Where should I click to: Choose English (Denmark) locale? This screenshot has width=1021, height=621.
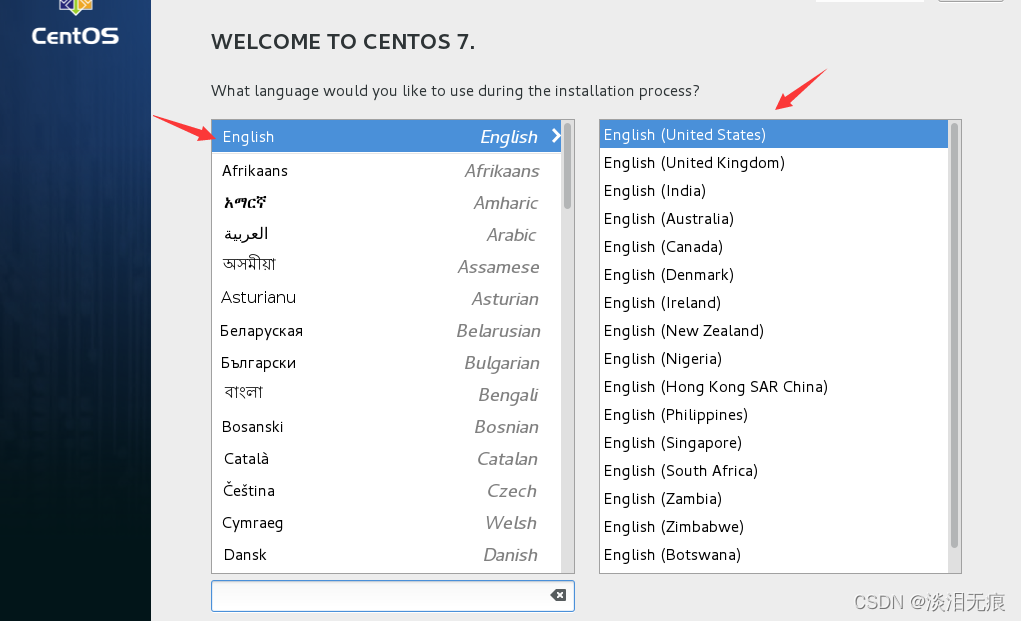coord(774,275)
